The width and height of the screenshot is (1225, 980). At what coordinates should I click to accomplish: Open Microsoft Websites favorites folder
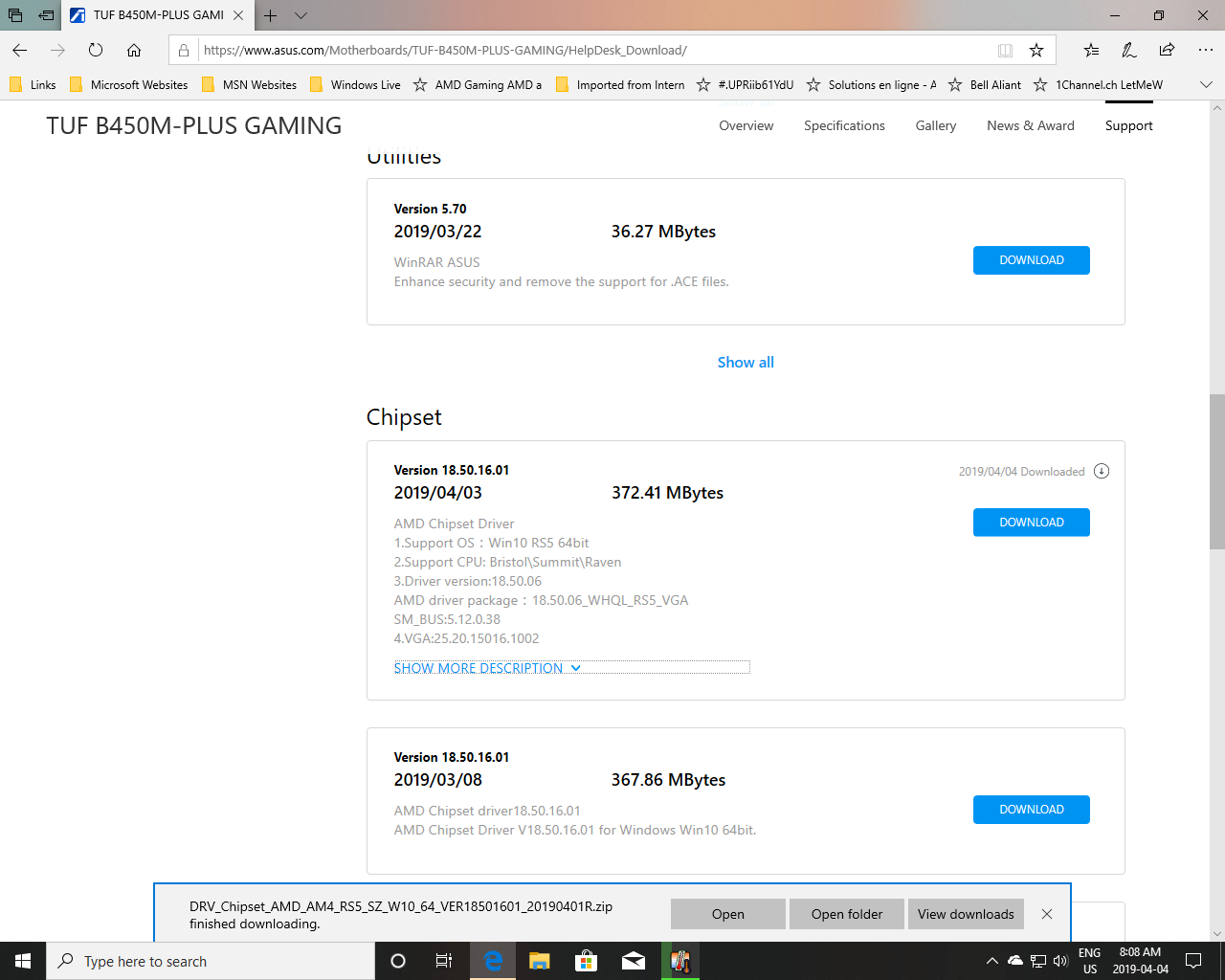129,84
